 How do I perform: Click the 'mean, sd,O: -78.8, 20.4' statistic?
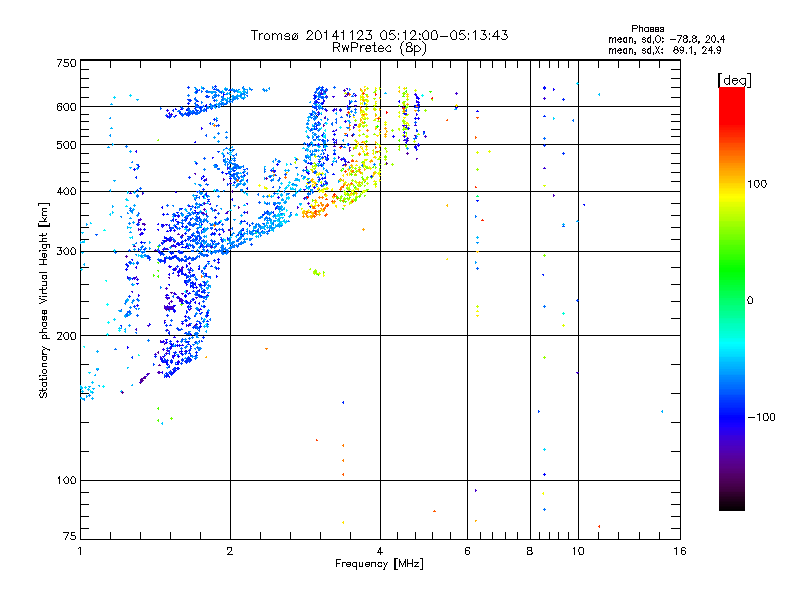click(666, 39)
